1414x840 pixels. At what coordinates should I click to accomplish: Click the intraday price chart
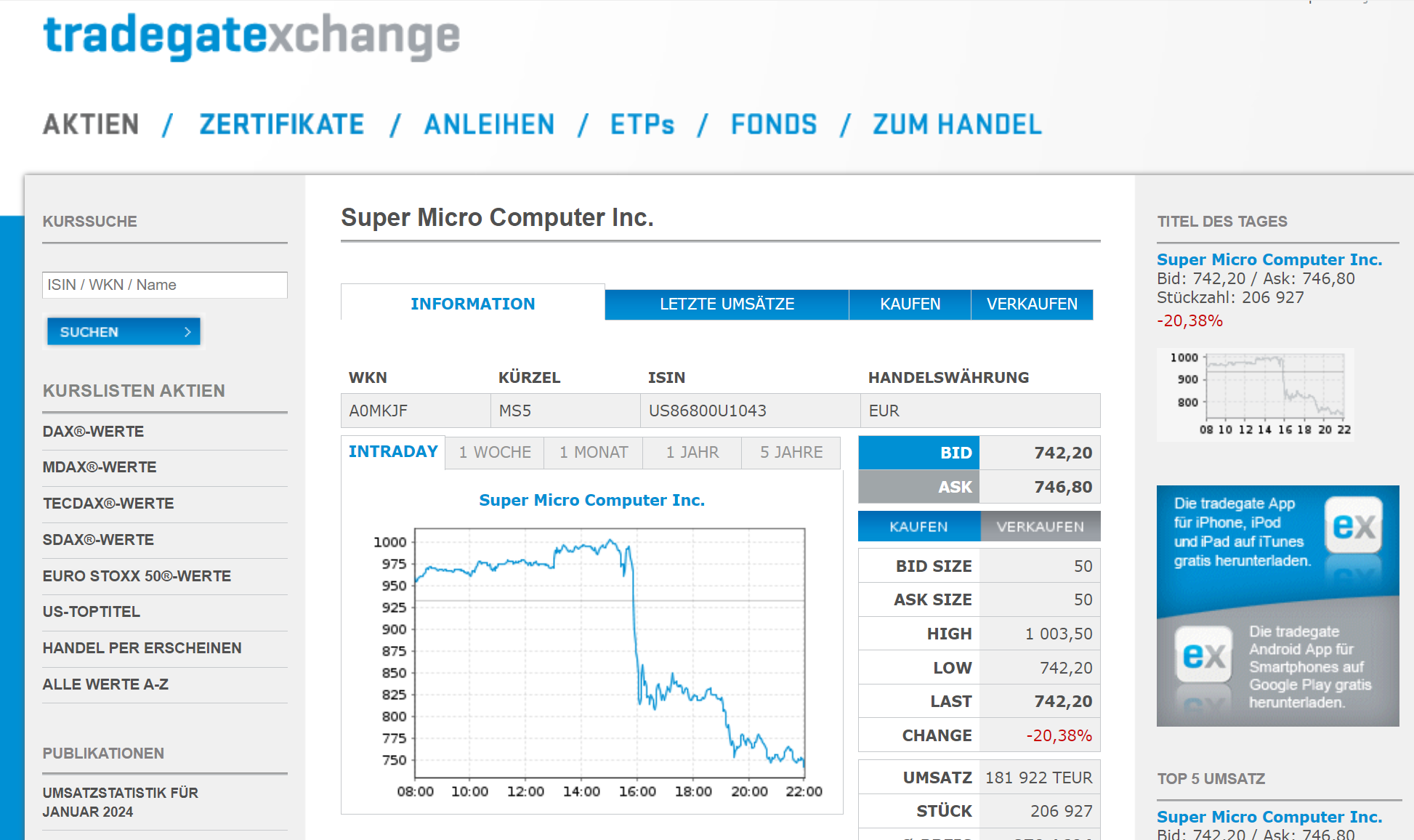[610, 653]
